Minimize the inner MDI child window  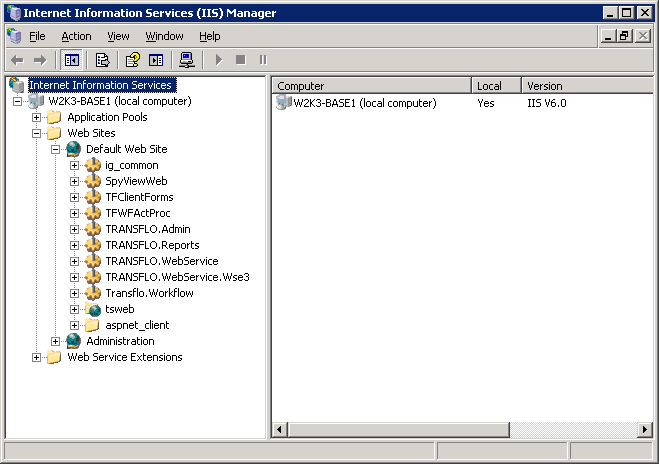click(x=608, y=36)
